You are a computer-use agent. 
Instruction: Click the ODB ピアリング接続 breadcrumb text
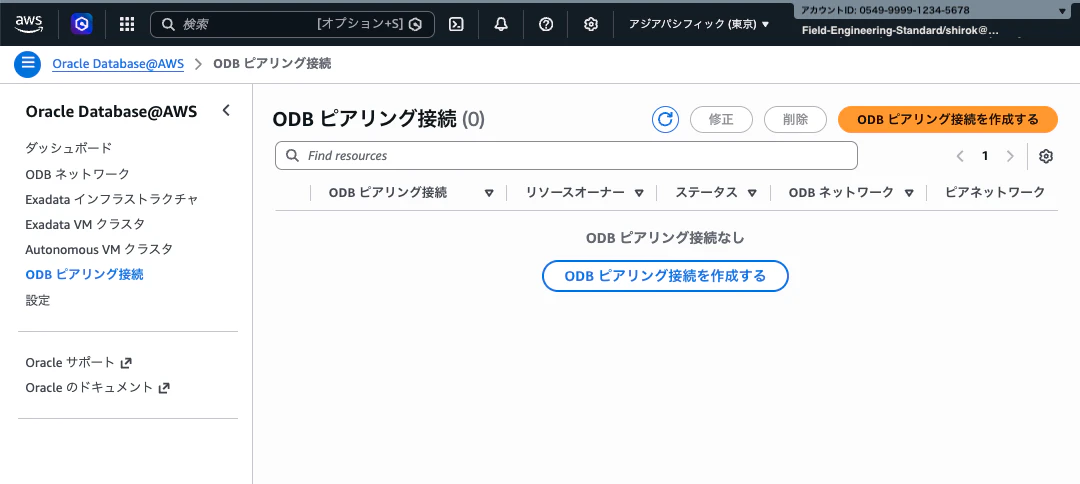(x=272, y=64)
